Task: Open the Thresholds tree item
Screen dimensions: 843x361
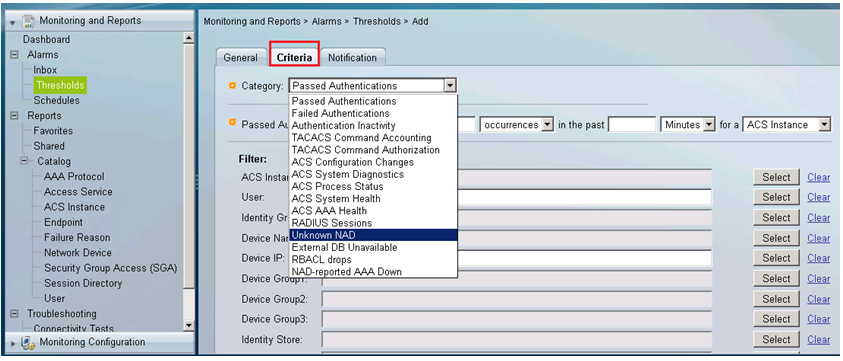Action: (60, 85)
